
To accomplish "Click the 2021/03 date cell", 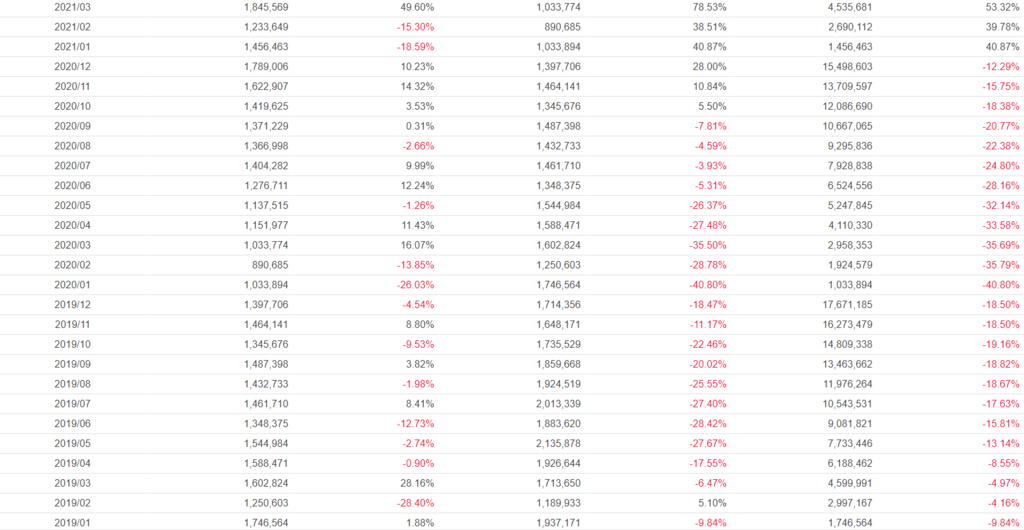I will click(73, 7).
